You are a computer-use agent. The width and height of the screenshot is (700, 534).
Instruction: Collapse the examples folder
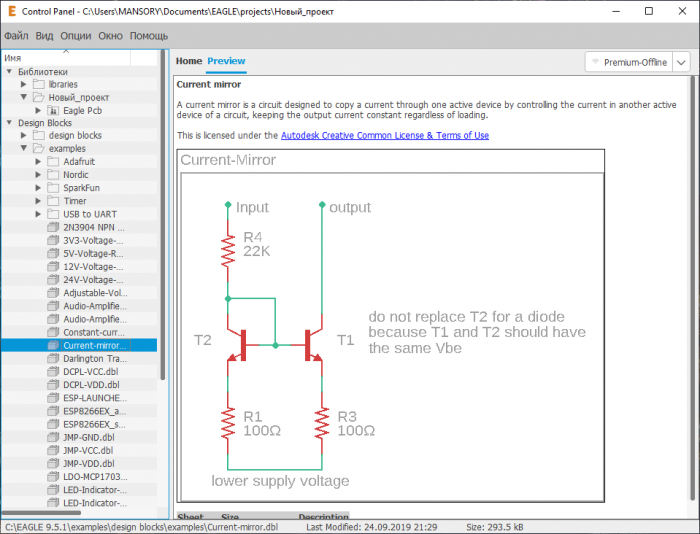(x=24, y=149)
